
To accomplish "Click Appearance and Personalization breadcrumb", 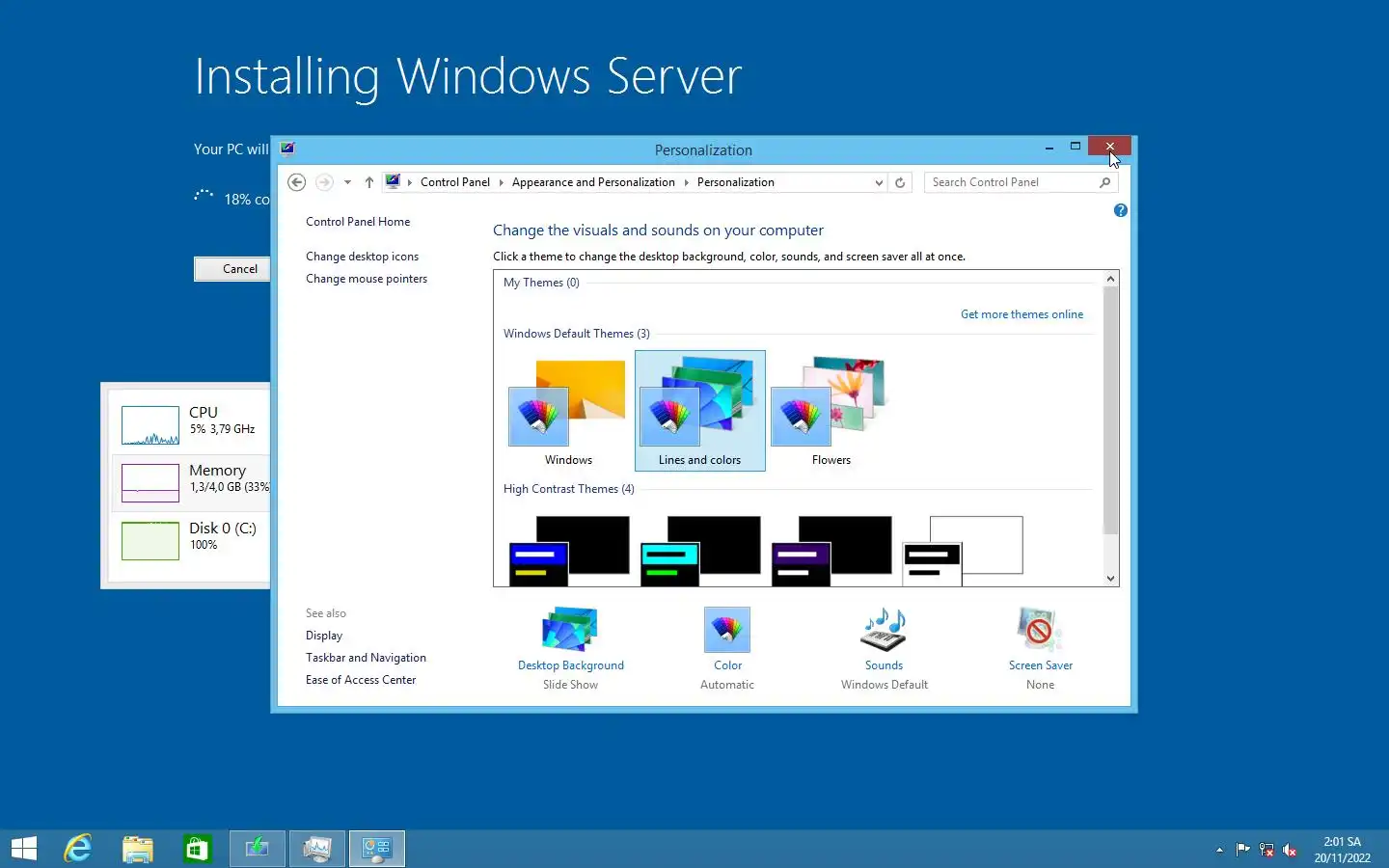I will [593, 182].
